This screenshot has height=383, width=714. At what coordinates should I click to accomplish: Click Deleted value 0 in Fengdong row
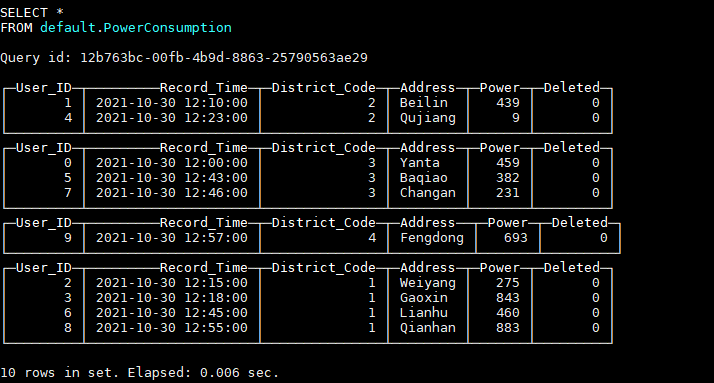point(603,238)
